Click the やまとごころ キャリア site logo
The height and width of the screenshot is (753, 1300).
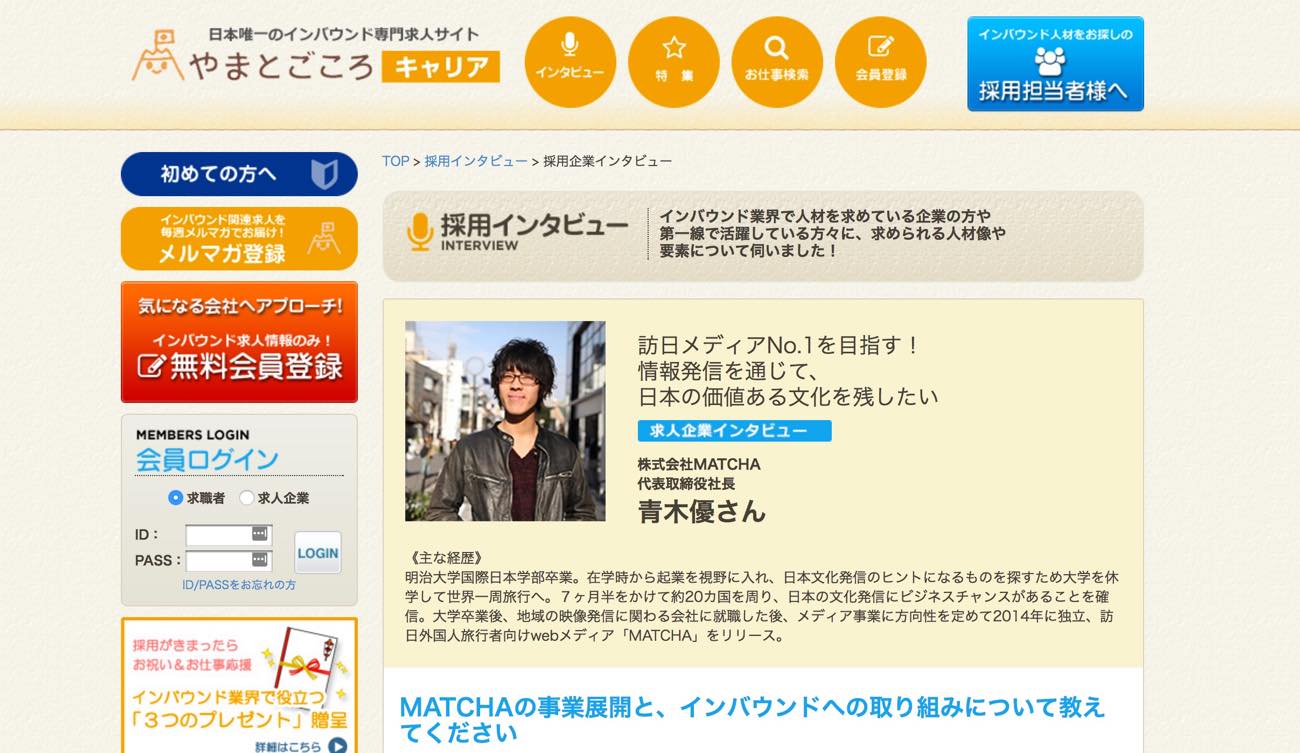(315, 56)
